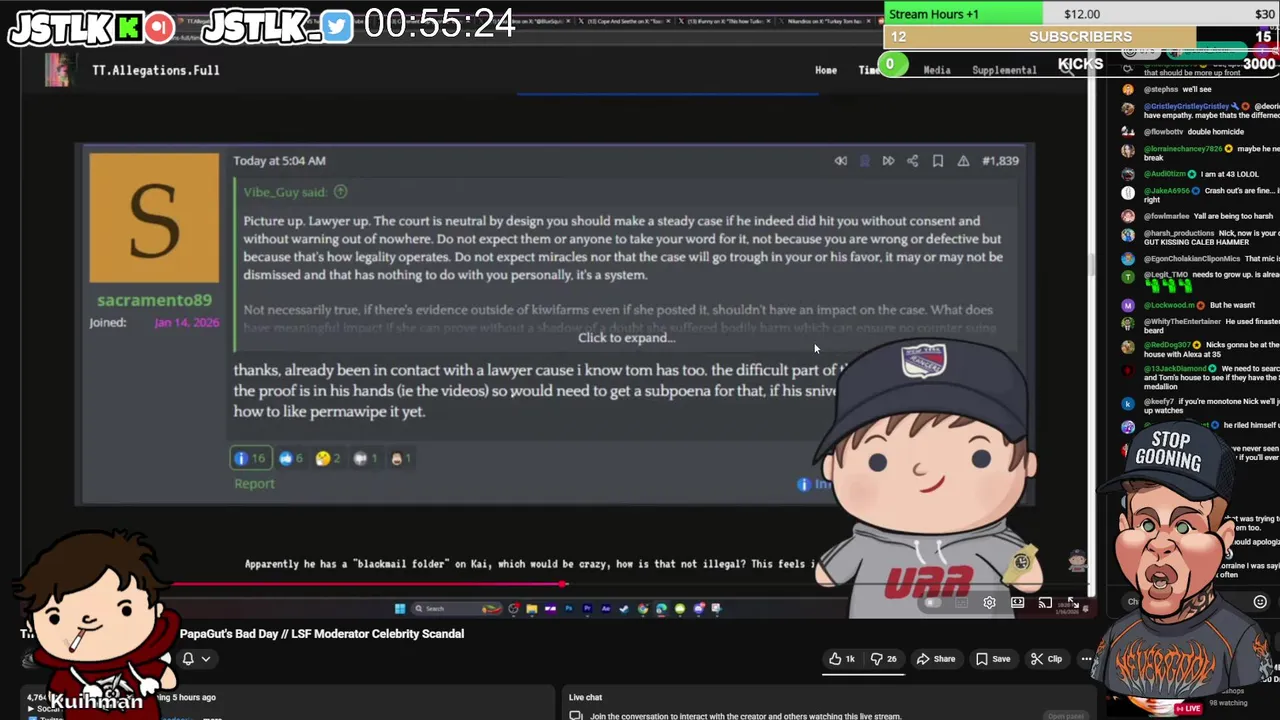
Task: Click timestamp Today at 5:04 AM
Action: click(279, 161)
